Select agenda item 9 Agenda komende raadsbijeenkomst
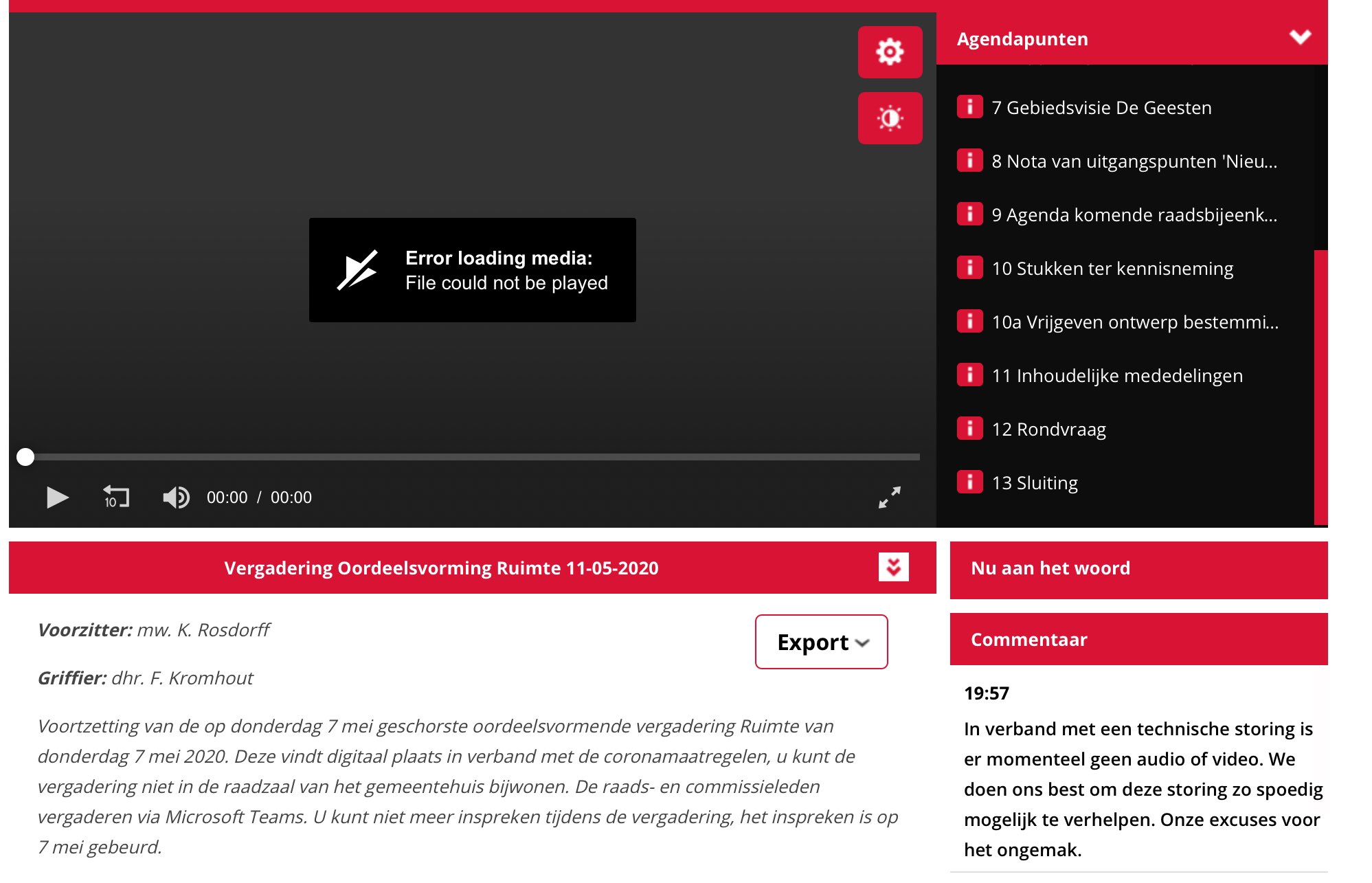Screen dimensions: 1372x883 (x=1134, y=215)
